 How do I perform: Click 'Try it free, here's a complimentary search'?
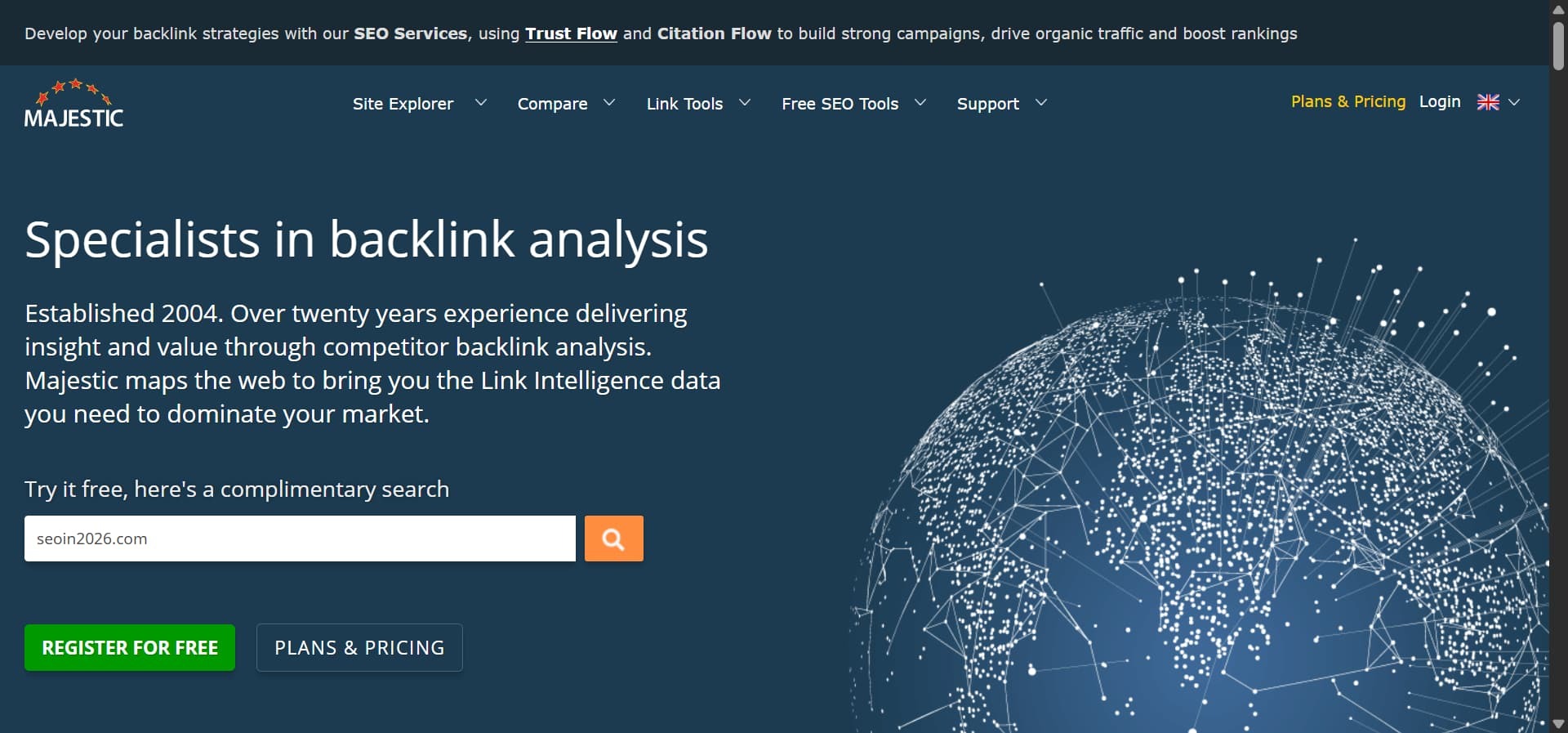(237, 489)
